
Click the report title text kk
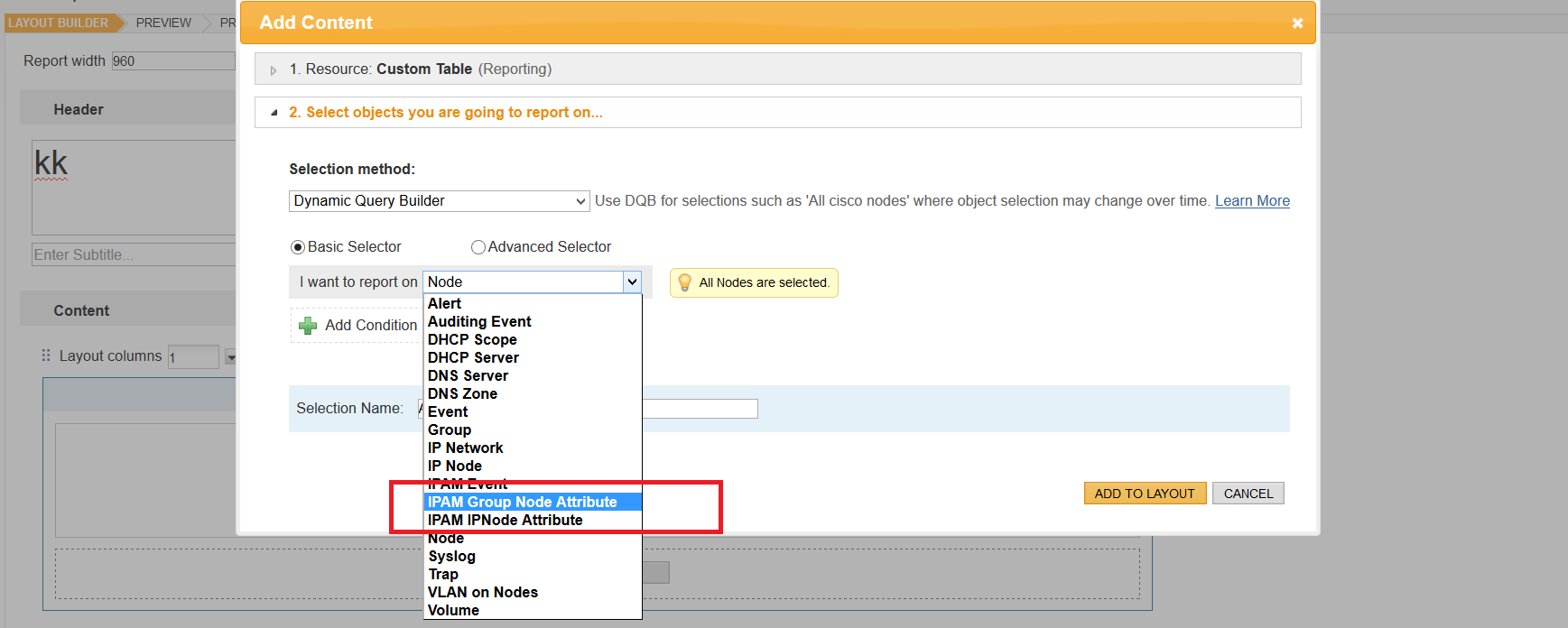51,163
